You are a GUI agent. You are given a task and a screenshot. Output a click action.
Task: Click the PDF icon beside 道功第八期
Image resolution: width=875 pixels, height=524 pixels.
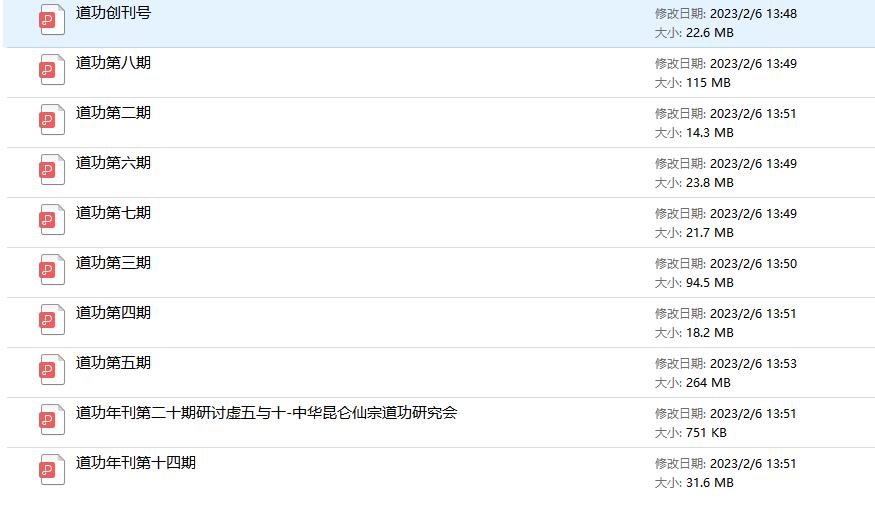[52, 70]
